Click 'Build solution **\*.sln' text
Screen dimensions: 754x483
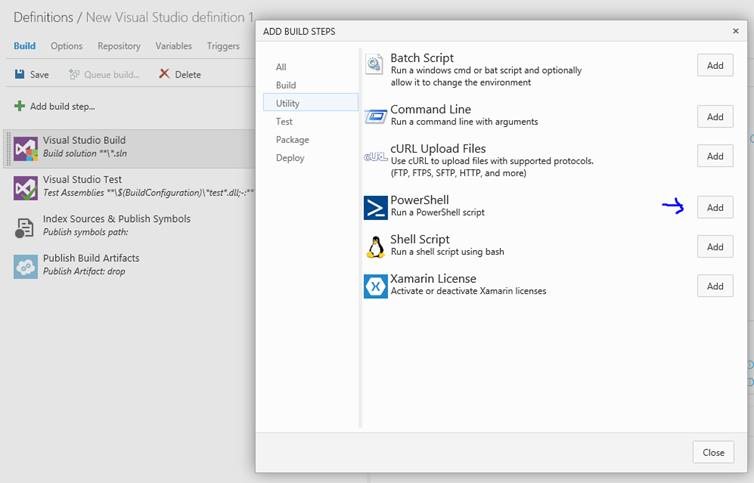[x=85, y=153]
